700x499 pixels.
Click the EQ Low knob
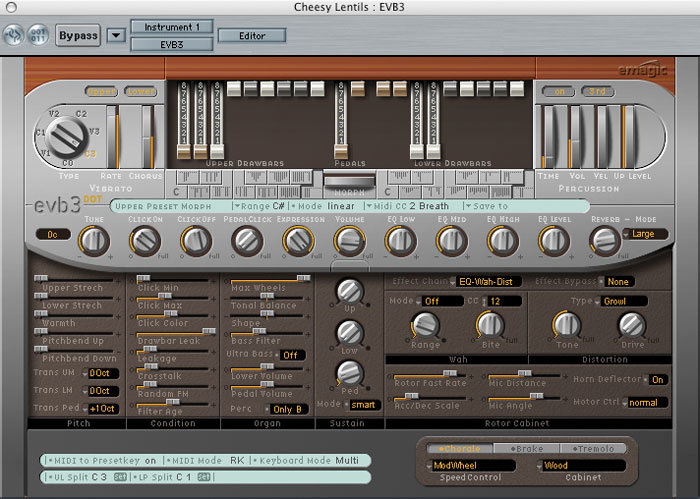click(x=401, y=241)
